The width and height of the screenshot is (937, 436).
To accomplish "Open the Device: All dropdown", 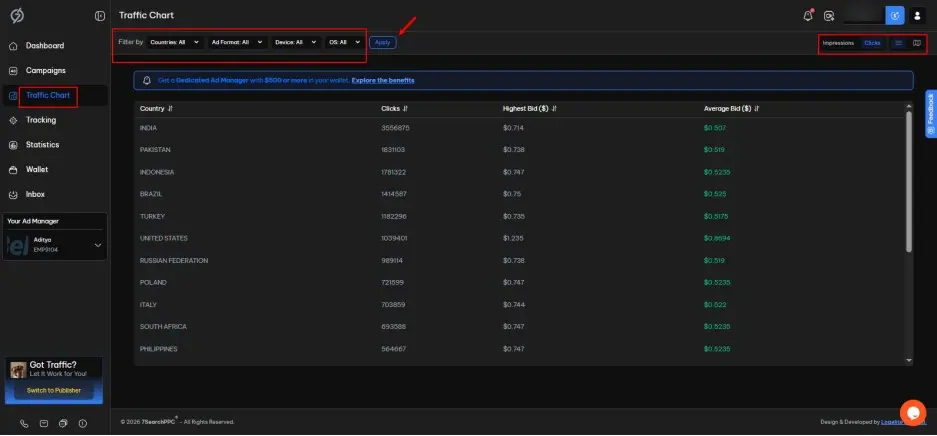I will click(x=296, y=42).
